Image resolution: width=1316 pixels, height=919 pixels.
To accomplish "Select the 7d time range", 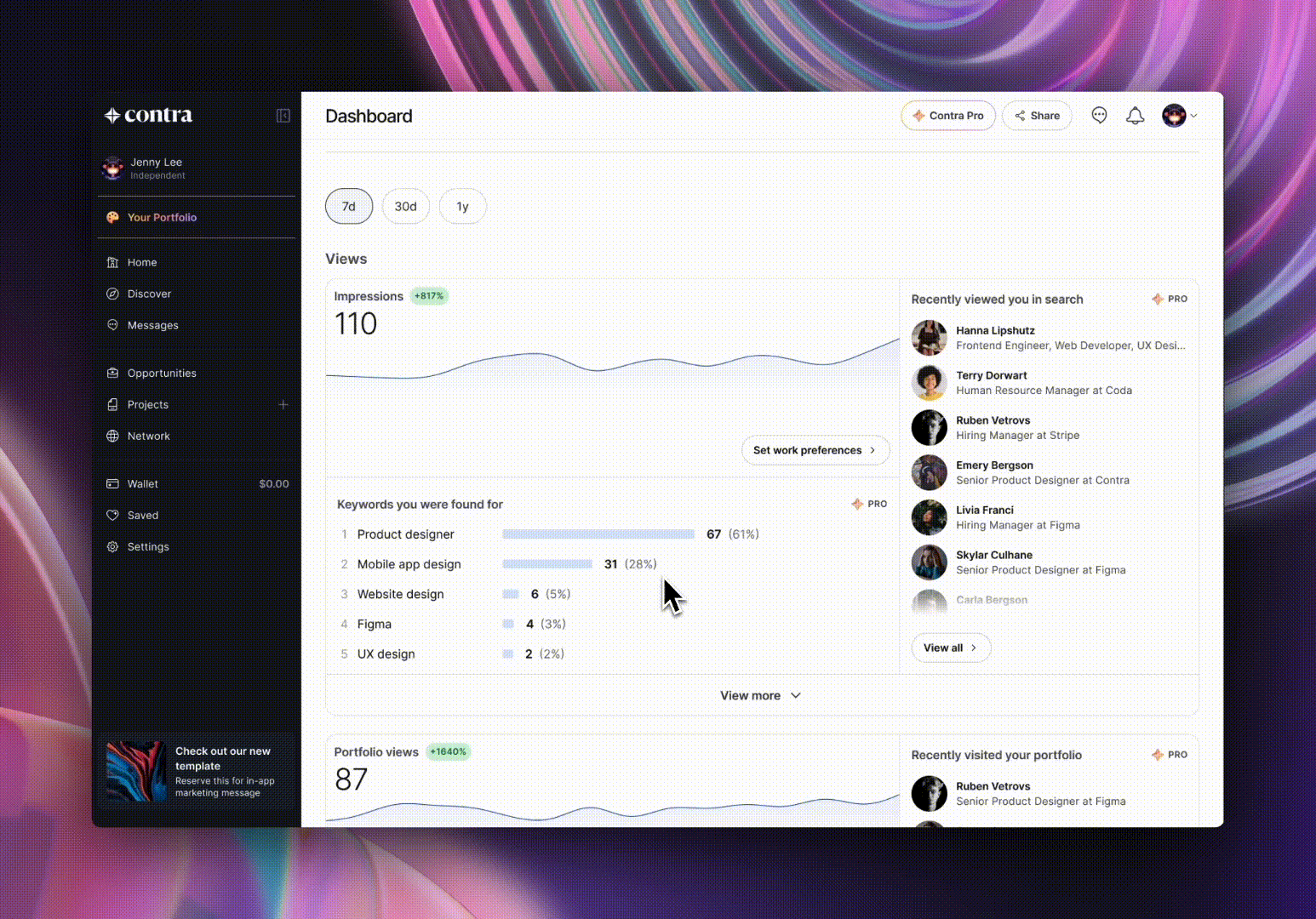I will pyautogui.click(x=349, y=207).
